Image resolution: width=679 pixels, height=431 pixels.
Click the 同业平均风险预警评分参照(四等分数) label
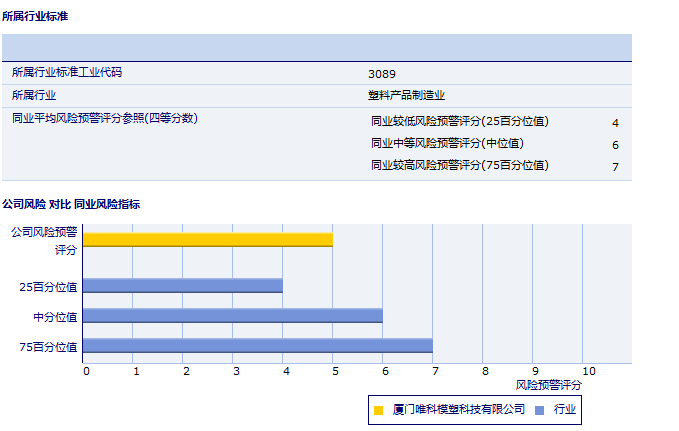click(x=105, y=118)
